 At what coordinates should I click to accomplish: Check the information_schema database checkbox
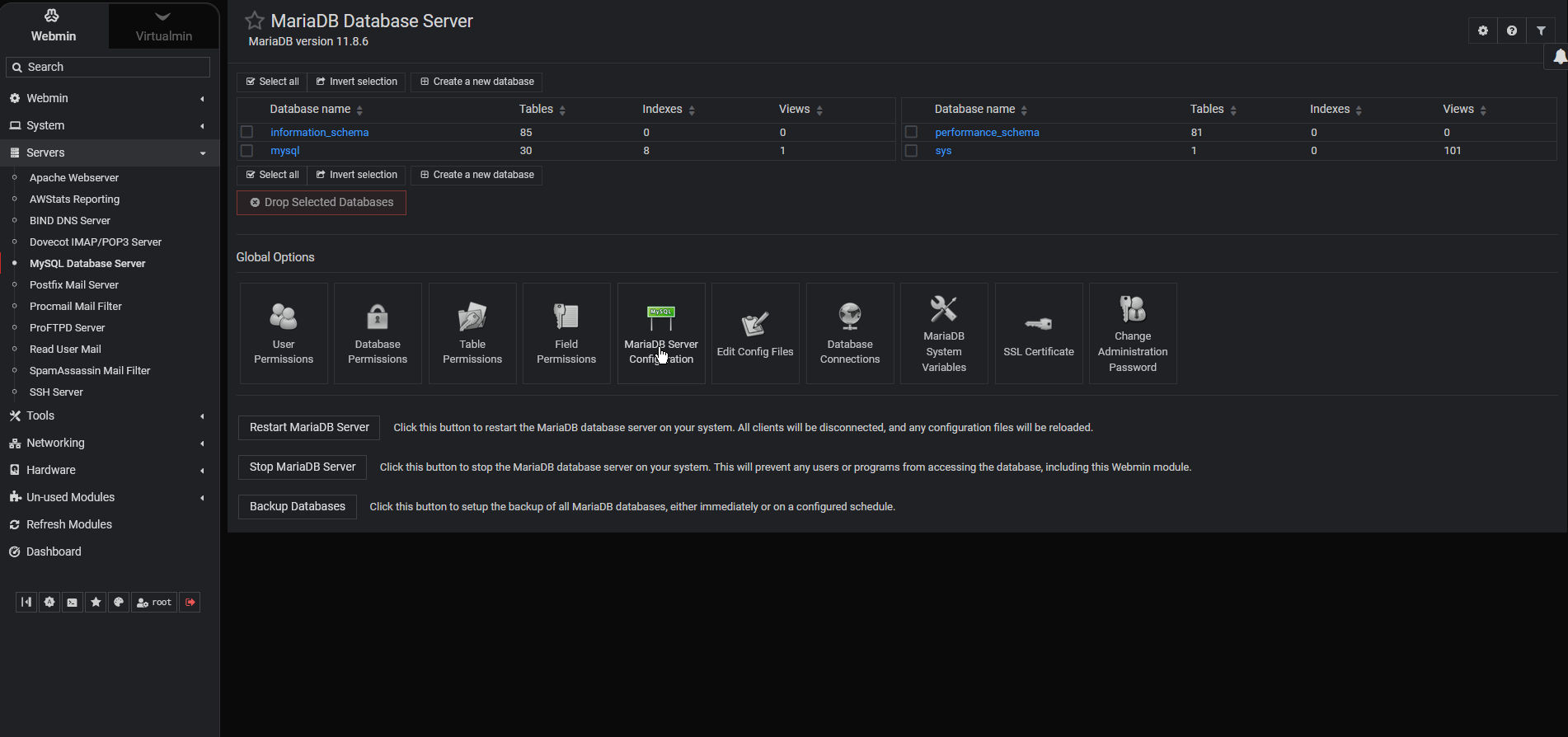[246, 132]
